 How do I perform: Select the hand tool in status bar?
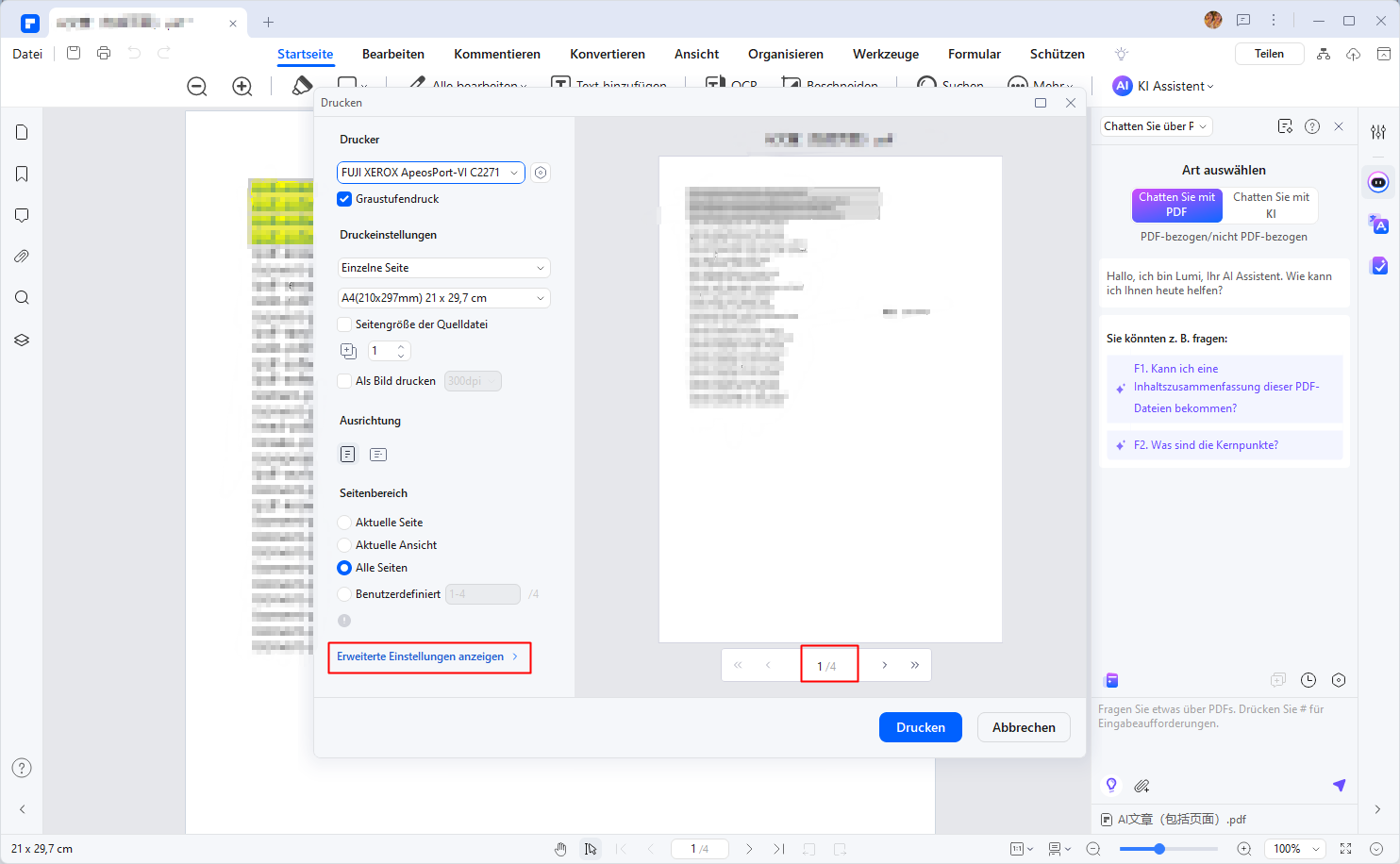click(560, 849)
